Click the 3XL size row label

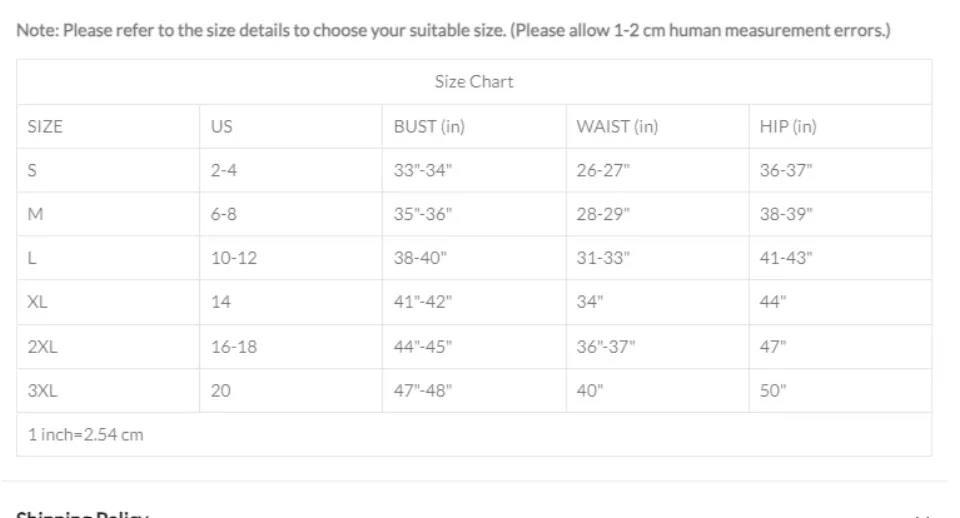point(42,391)
